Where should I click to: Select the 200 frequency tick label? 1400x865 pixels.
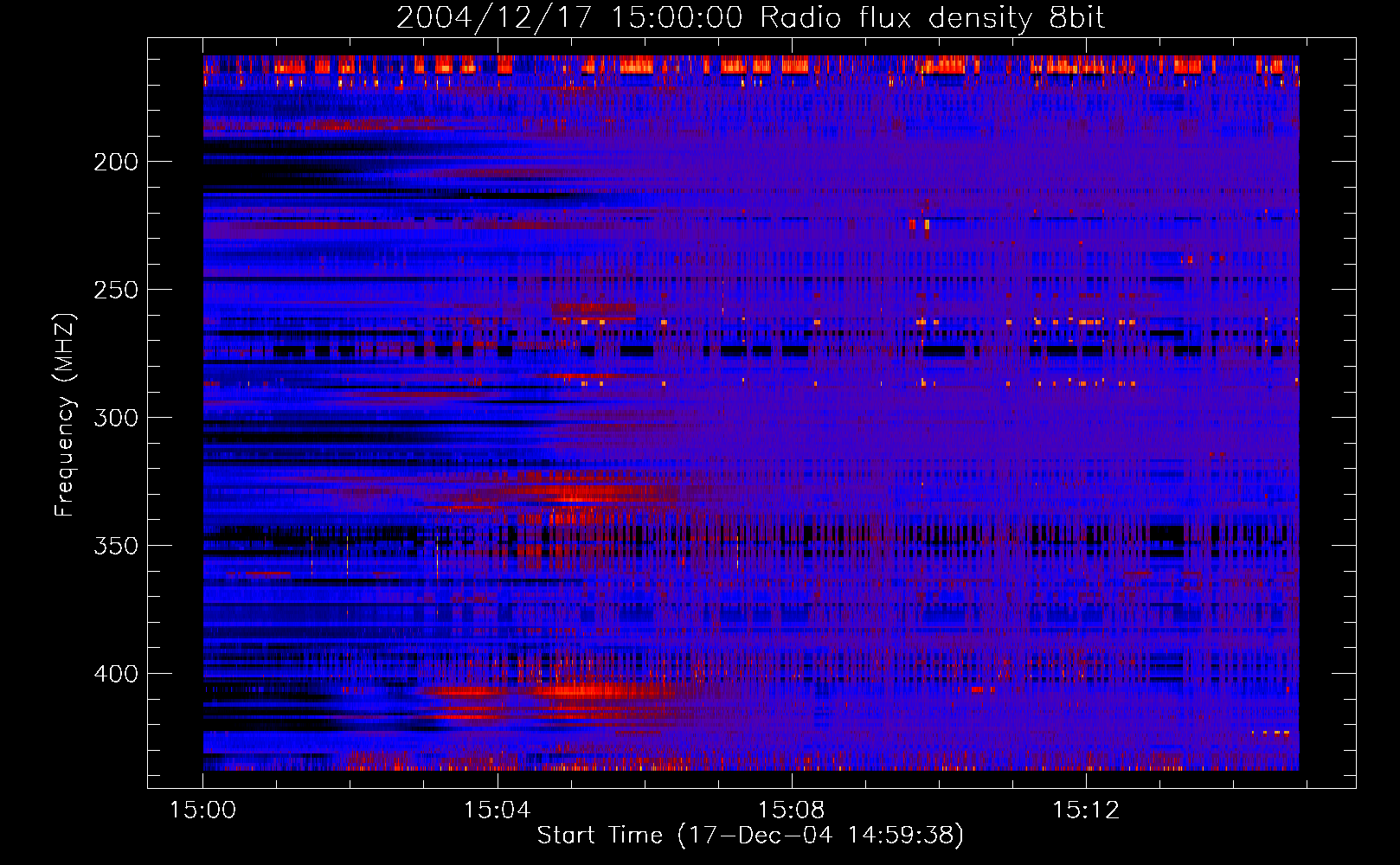click(x=116, y=162)
